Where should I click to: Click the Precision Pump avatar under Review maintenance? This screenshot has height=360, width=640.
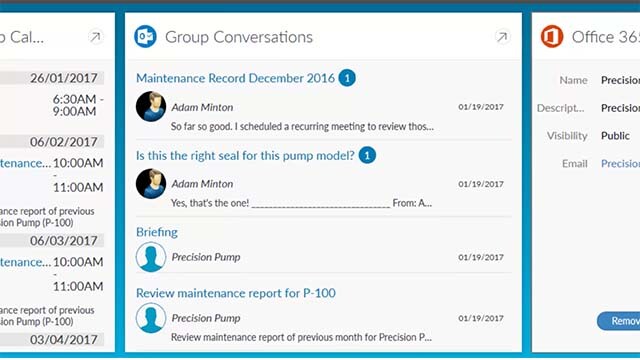pyautogui.click(x=151, y=318)
